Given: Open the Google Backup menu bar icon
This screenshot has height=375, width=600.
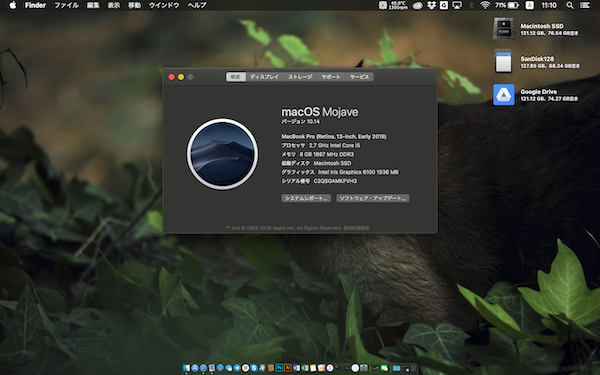Looking at the screenshot, I should pyautogui.click(x=444, y=5).
